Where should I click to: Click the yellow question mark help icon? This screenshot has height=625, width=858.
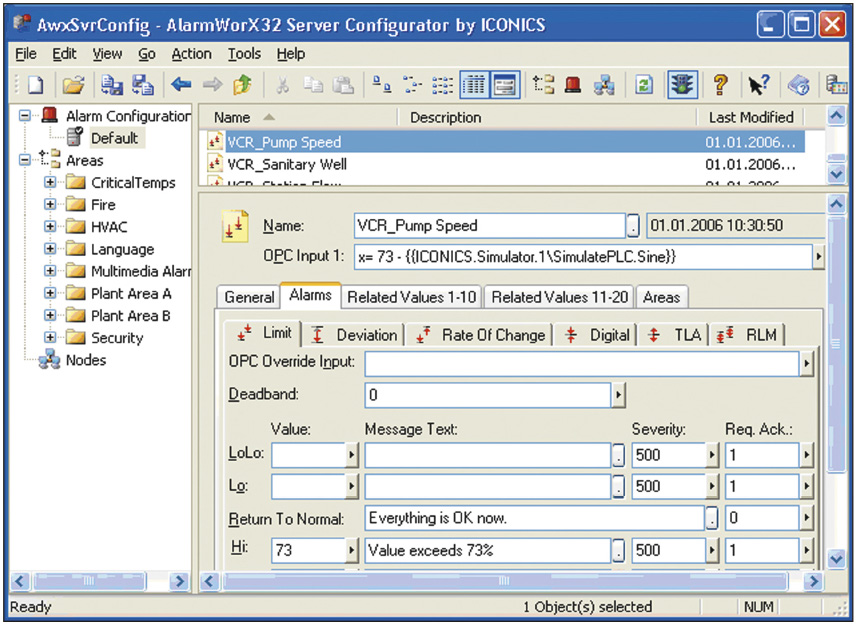[721, 85]
